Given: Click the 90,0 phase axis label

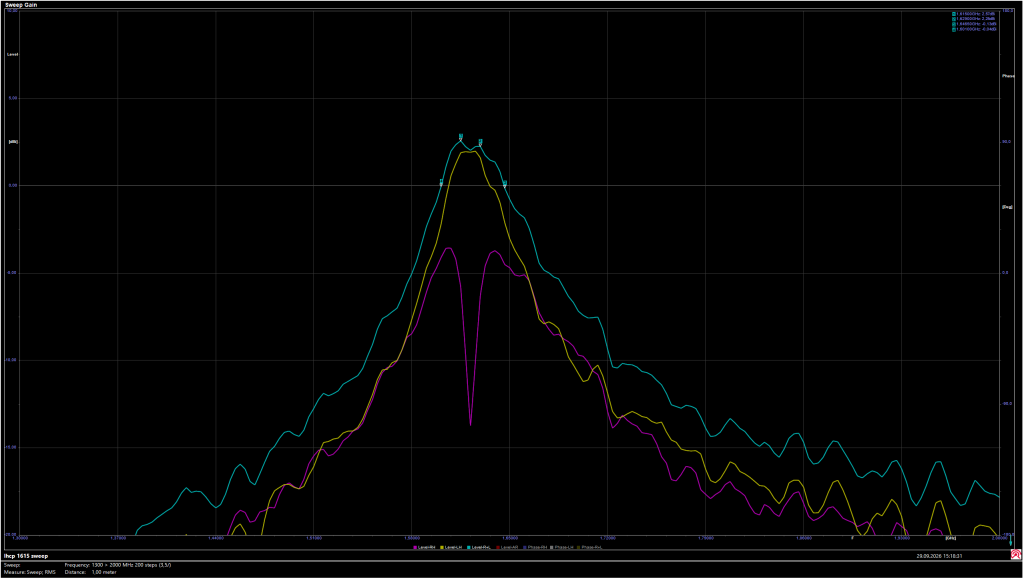Looking at the screenshot, I should [1006, 142].
